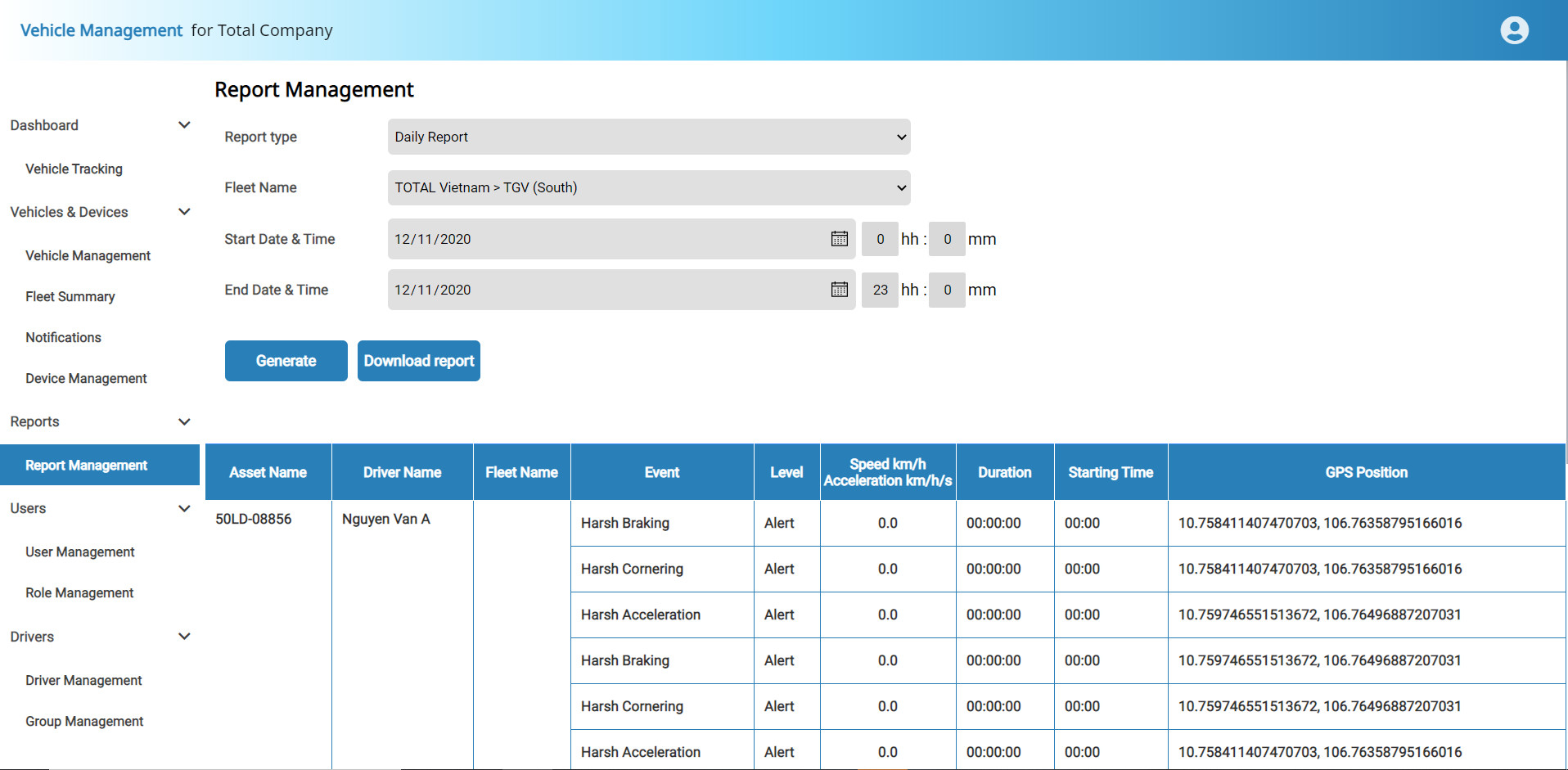This screenshot has width=1568, height=770.
Task: Go to Vehicle Tracking in sidebar
Action: 74,169
